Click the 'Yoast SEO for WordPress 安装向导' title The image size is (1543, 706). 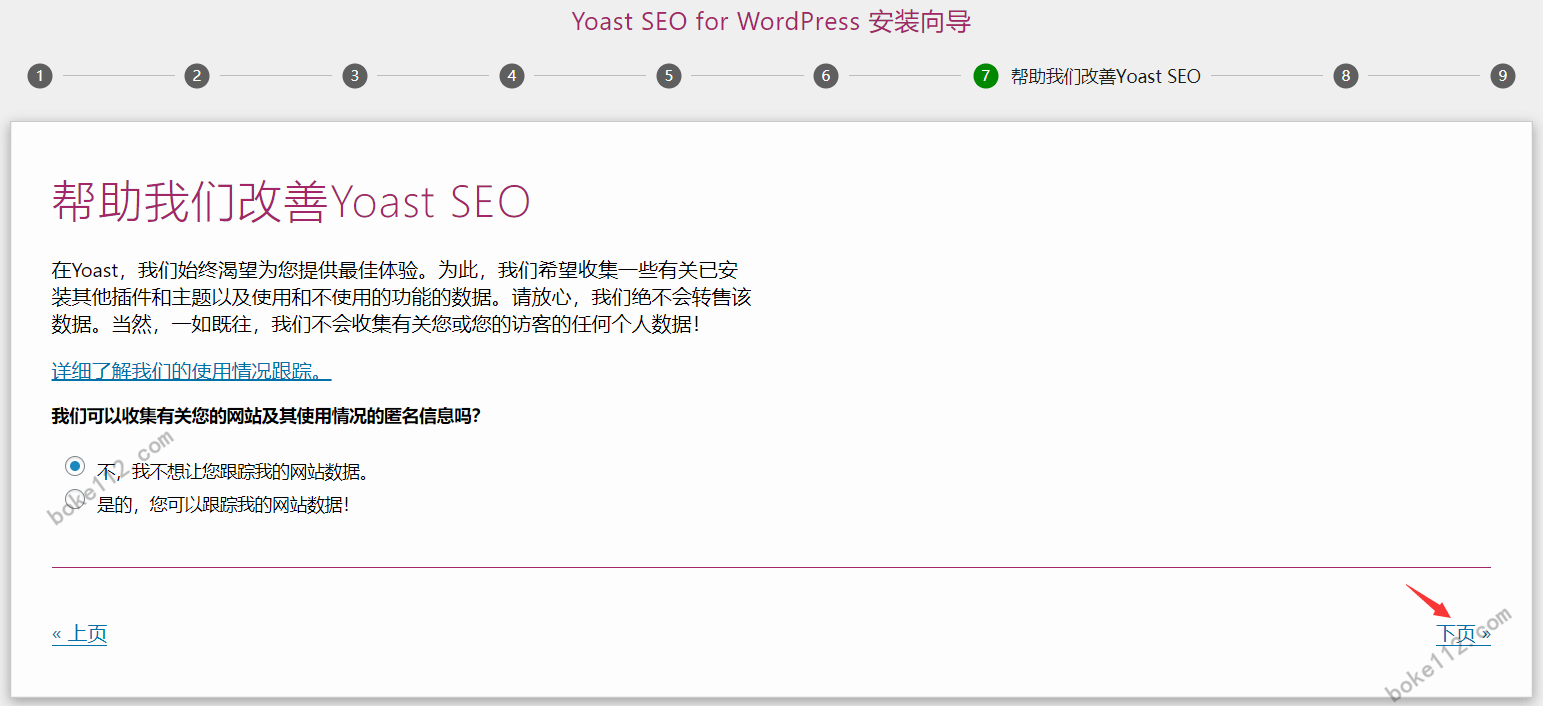(x=771, y=21)
